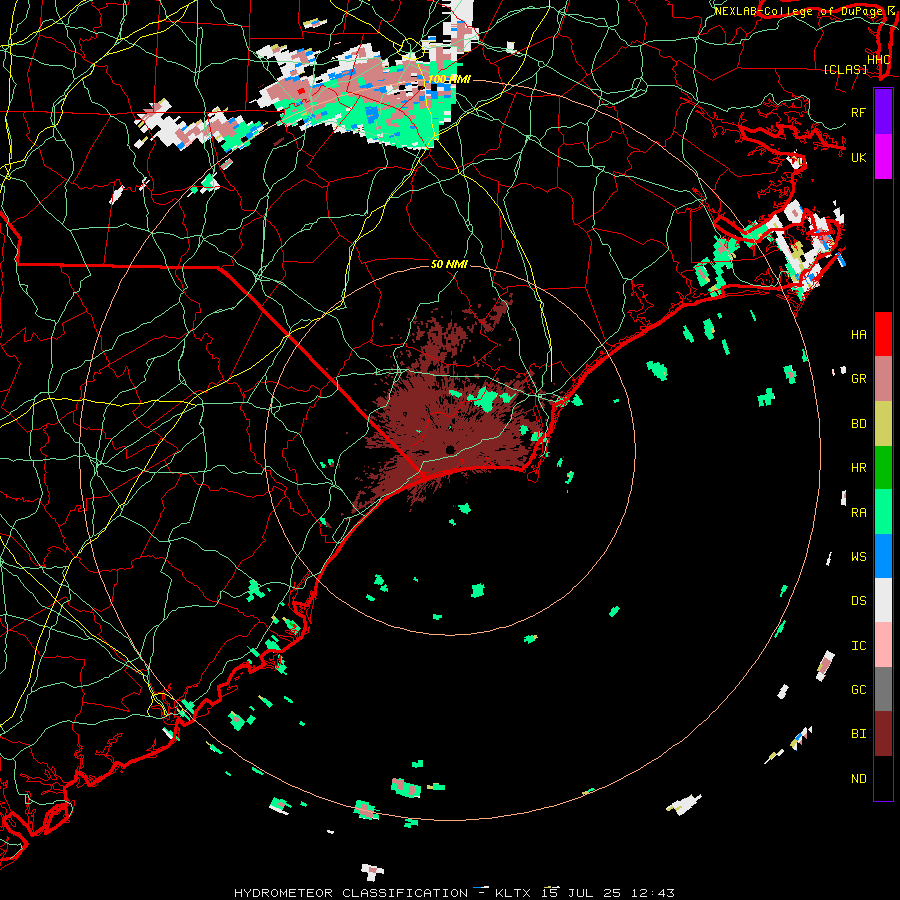Click the '50 NMI' range ring label

tap(449, 264)
